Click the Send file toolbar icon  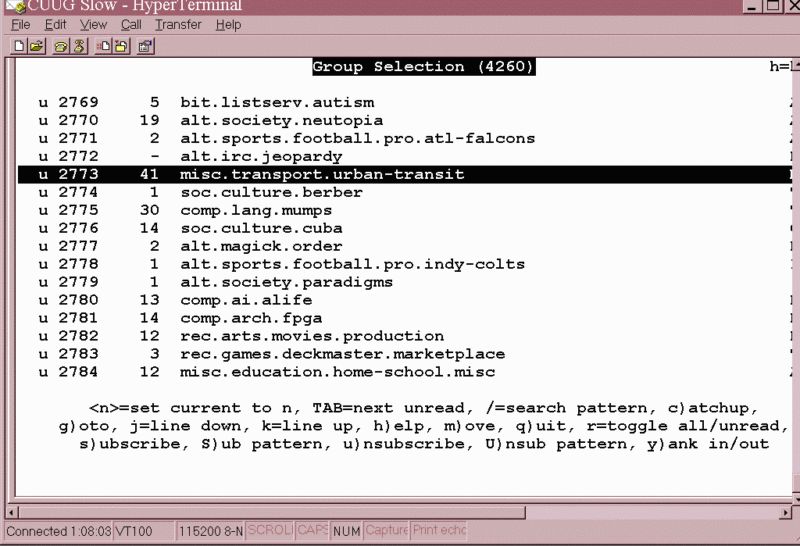(104, 46)
